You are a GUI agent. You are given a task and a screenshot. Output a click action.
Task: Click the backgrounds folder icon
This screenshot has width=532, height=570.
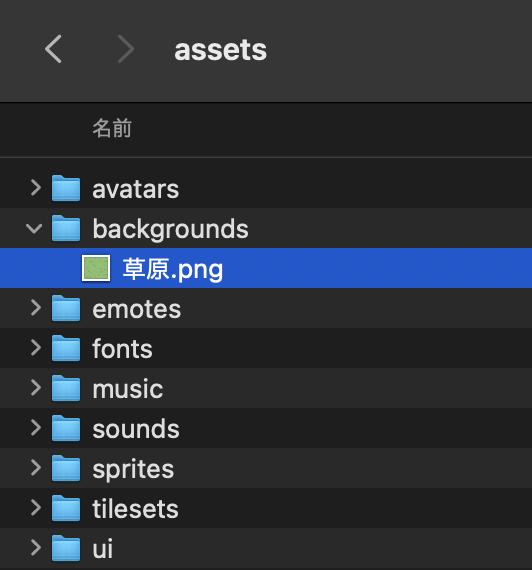click(x=66, y=228)
